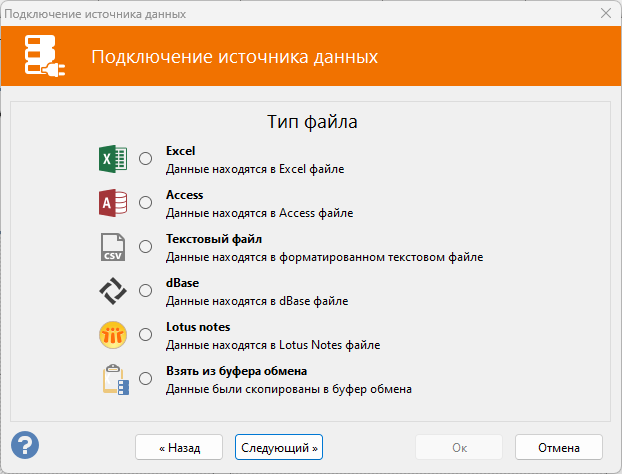Click the red Access database icon
The image size is (622, 474).
coord(113,203)
